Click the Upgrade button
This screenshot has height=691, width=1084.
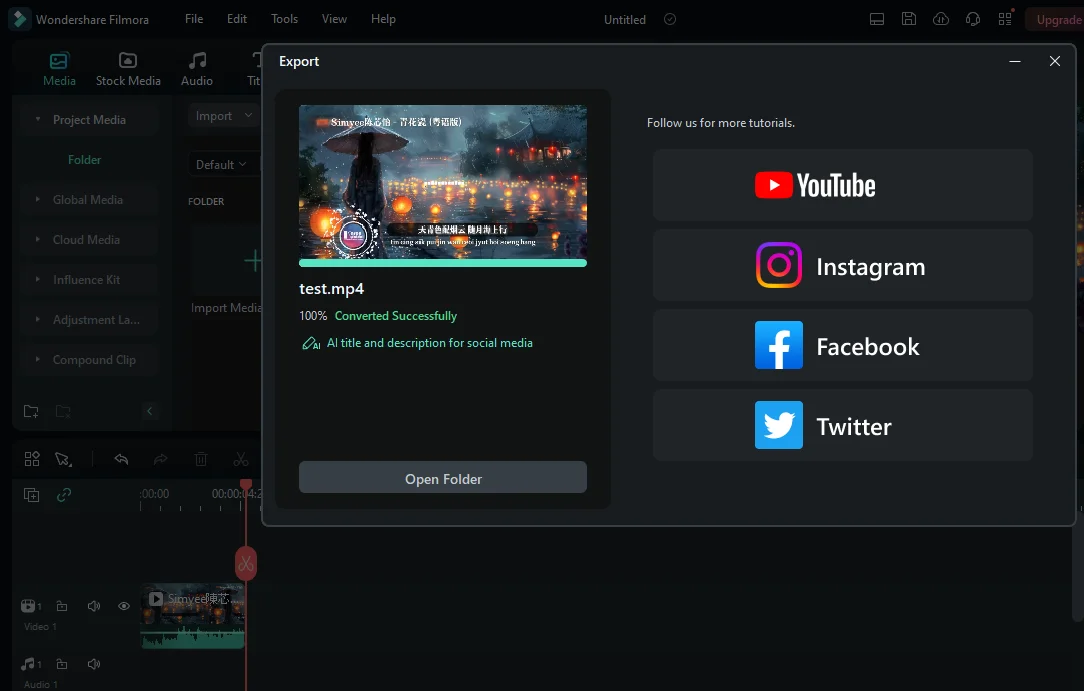coord(1054,19)
